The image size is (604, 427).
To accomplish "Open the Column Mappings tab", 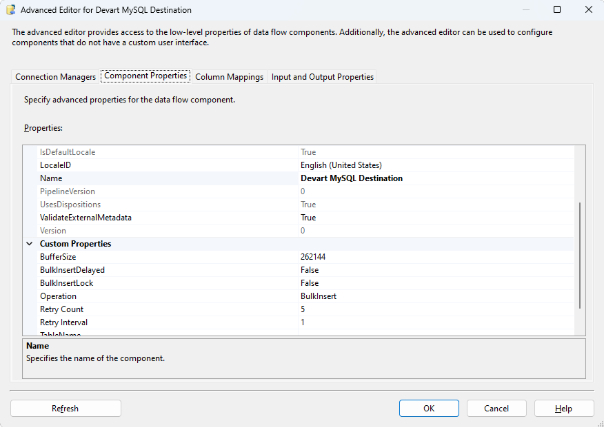I will (x=229, y=77).
